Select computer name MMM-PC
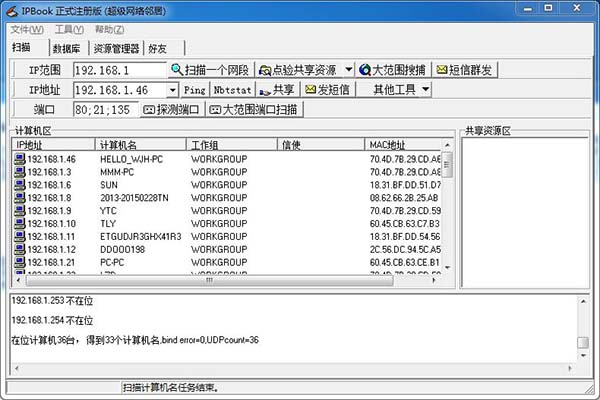 coord(117,172)
